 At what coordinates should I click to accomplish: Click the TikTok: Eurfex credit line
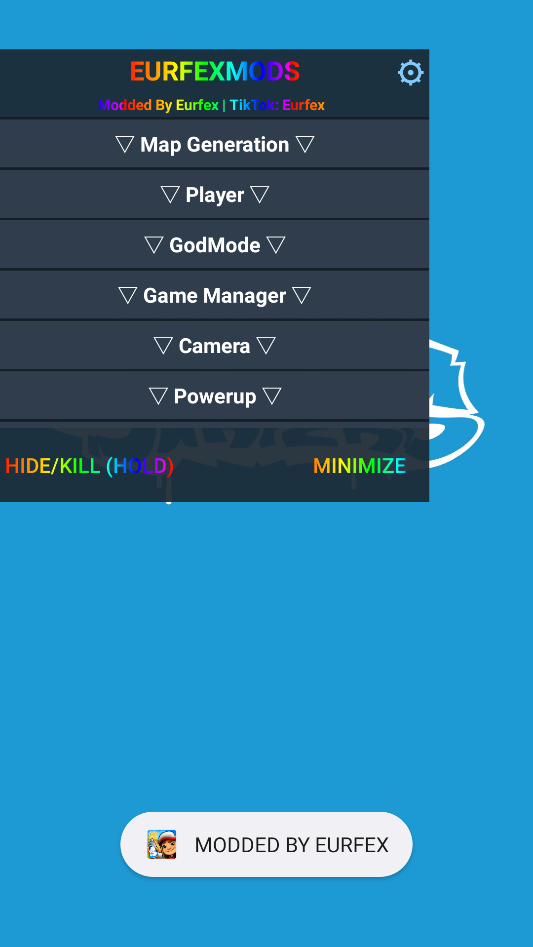coord(277,105)
